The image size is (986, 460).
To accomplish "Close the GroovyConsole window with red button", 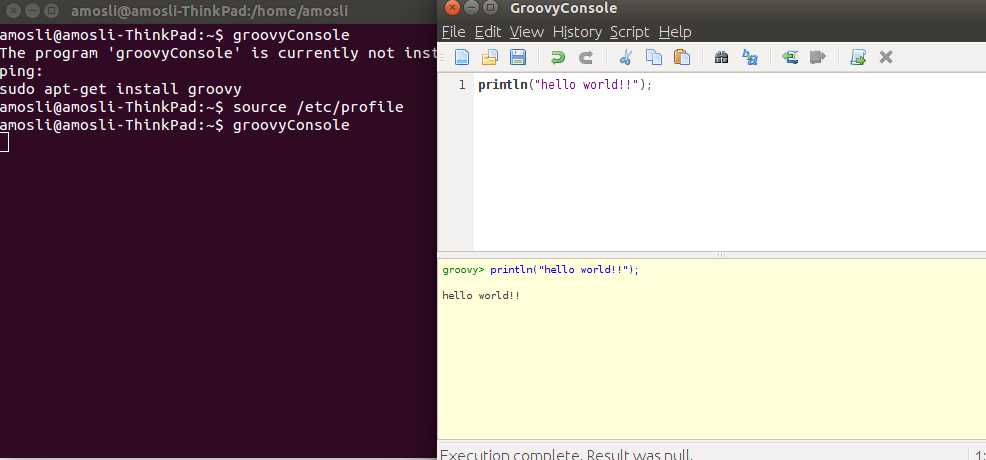I will (x=451, y=8).
